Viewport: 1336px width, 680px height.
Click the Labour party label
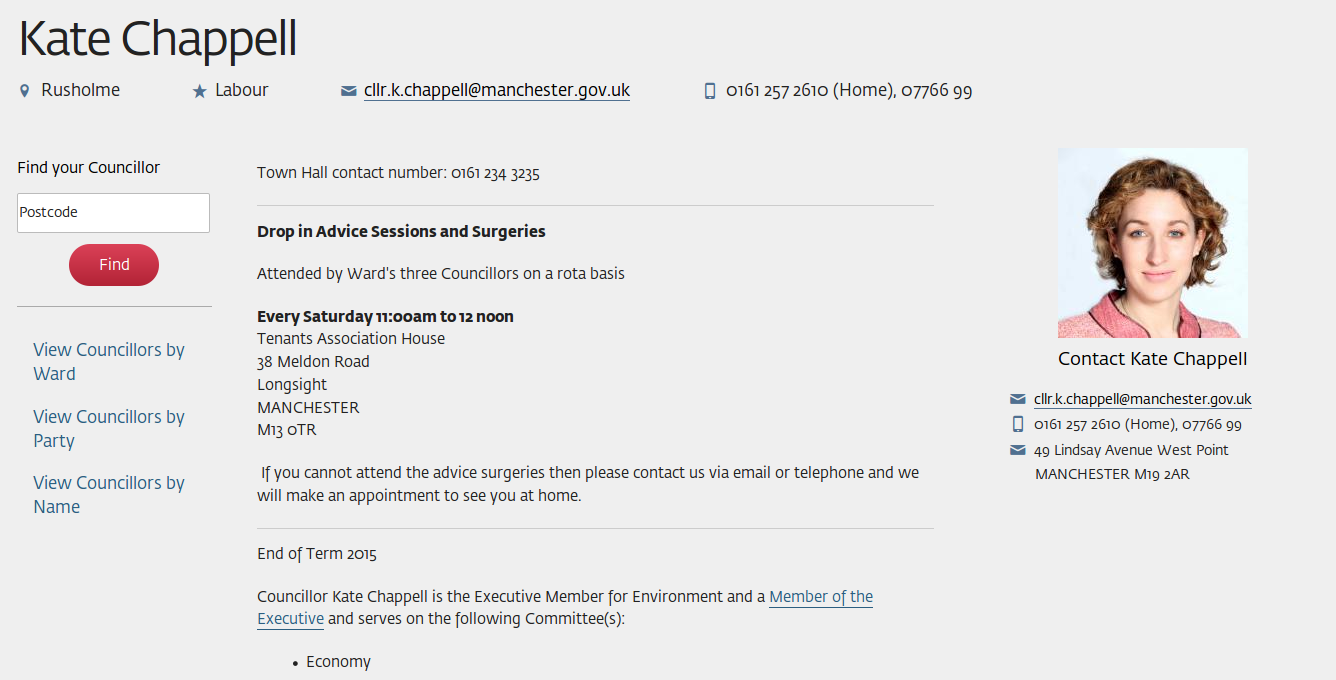242,90
